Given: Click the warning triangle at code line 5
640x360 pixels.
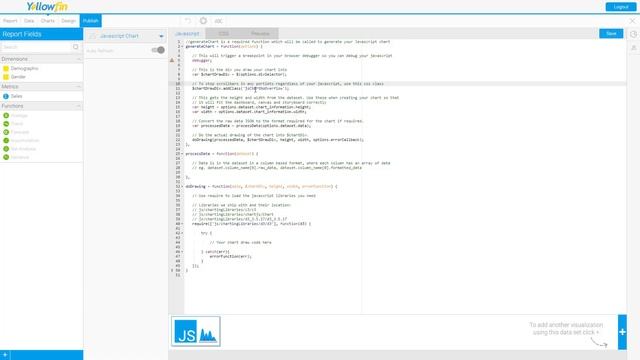Looking at the screenshot, I should [172, 60].
